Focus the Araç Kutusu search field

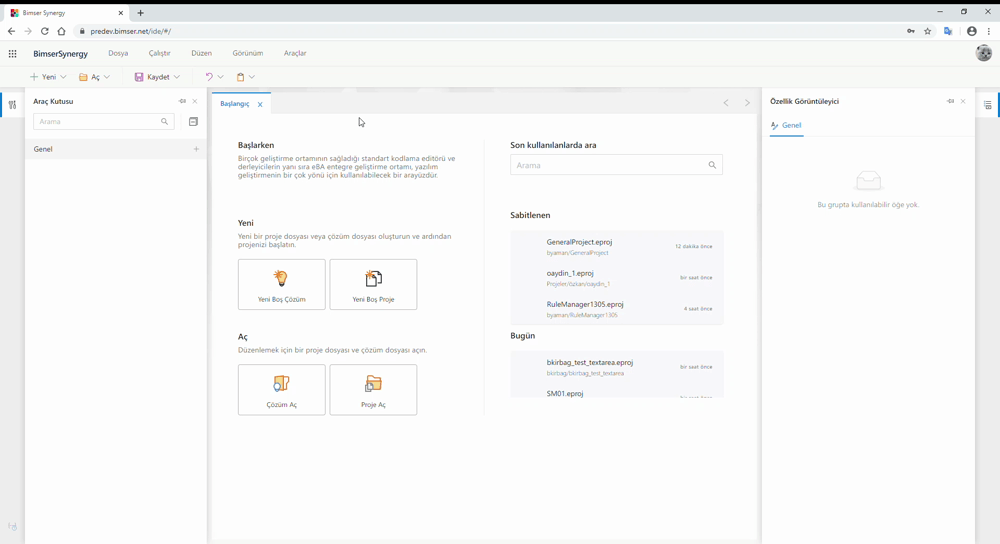coord(103,121)
